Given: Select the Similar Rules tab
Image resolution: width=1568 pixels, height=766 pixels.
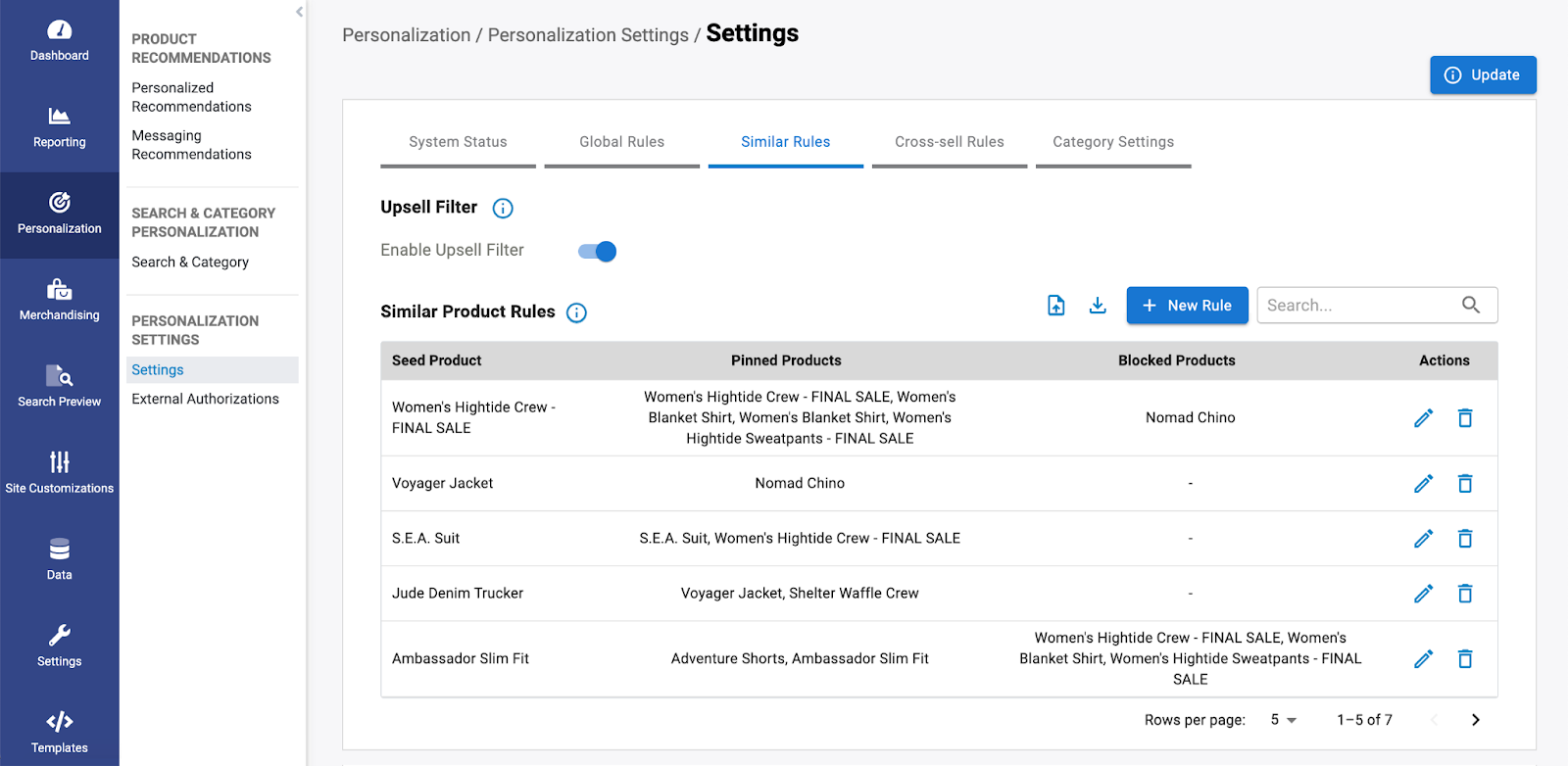Looking at the screenshot, I should tap(785, 143).
